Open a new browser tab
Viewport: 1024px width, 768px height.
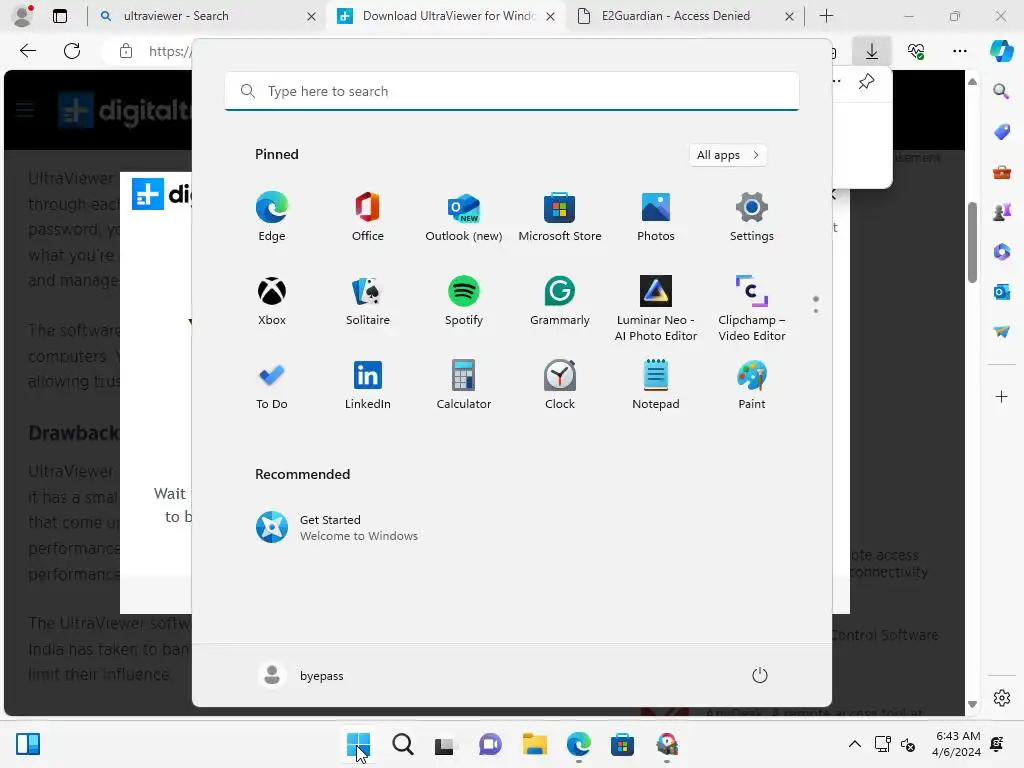point(826,16)
